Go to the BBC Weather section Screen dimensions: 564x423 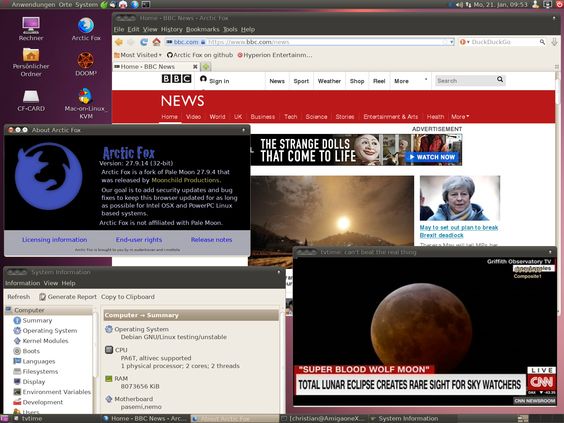click(329, 81)
